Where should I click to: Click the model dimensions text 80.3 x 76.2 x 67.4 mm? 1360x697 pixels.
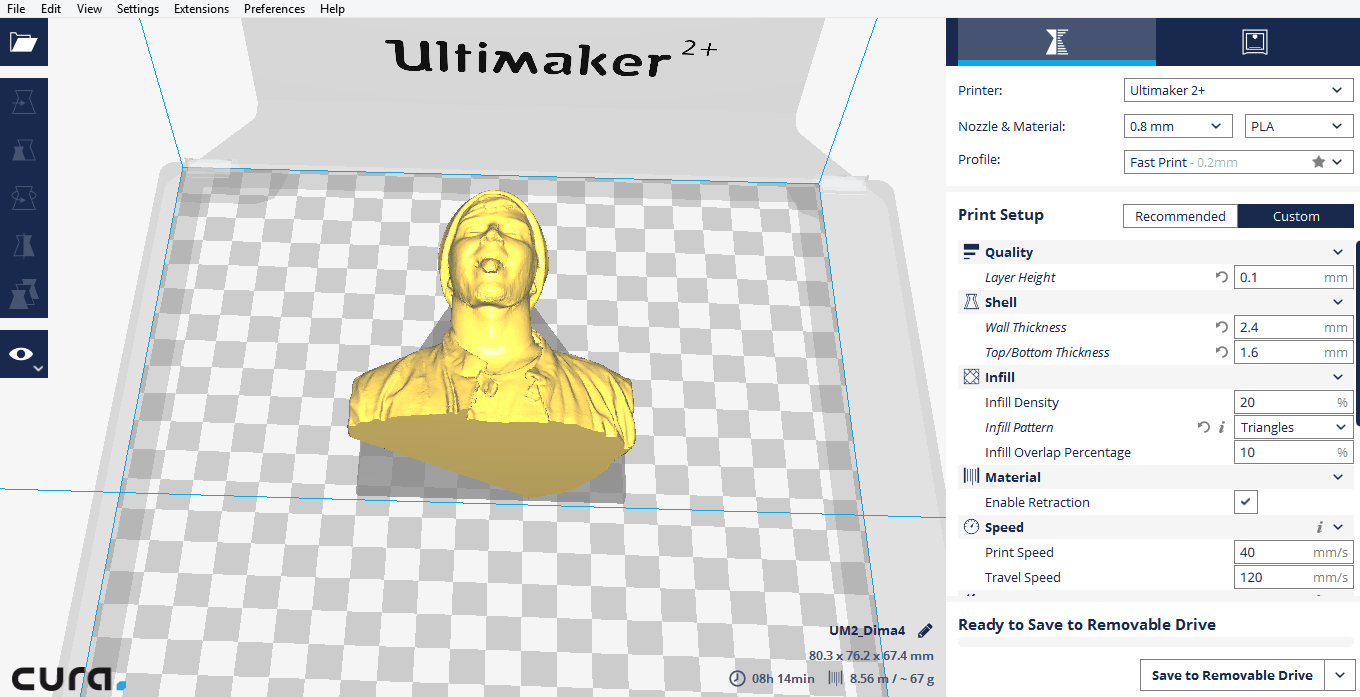click(871, 655)
